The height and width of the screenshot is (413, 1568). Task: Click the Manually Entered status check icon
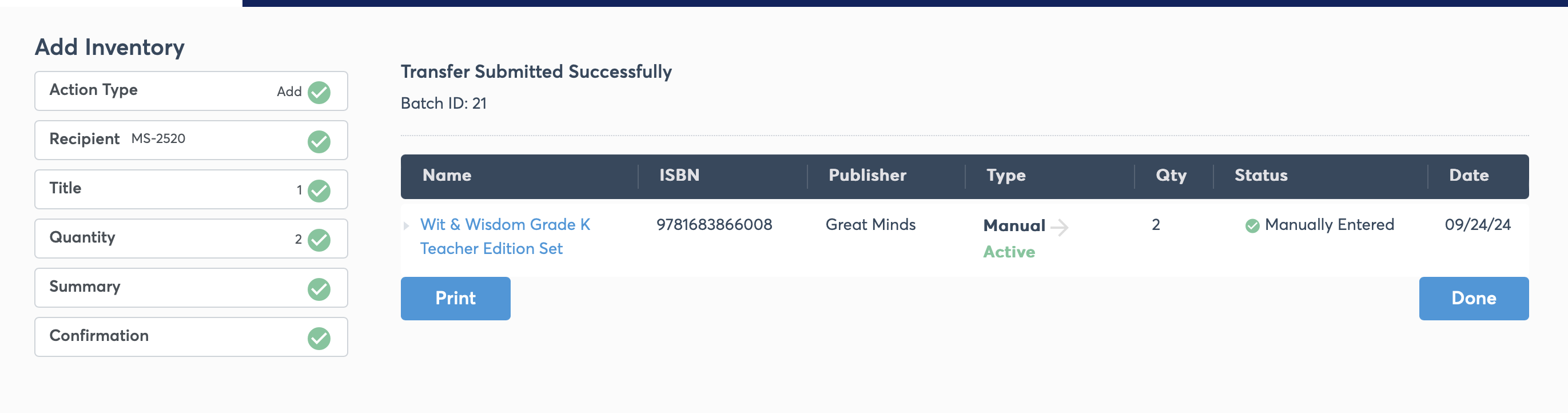1252,226
